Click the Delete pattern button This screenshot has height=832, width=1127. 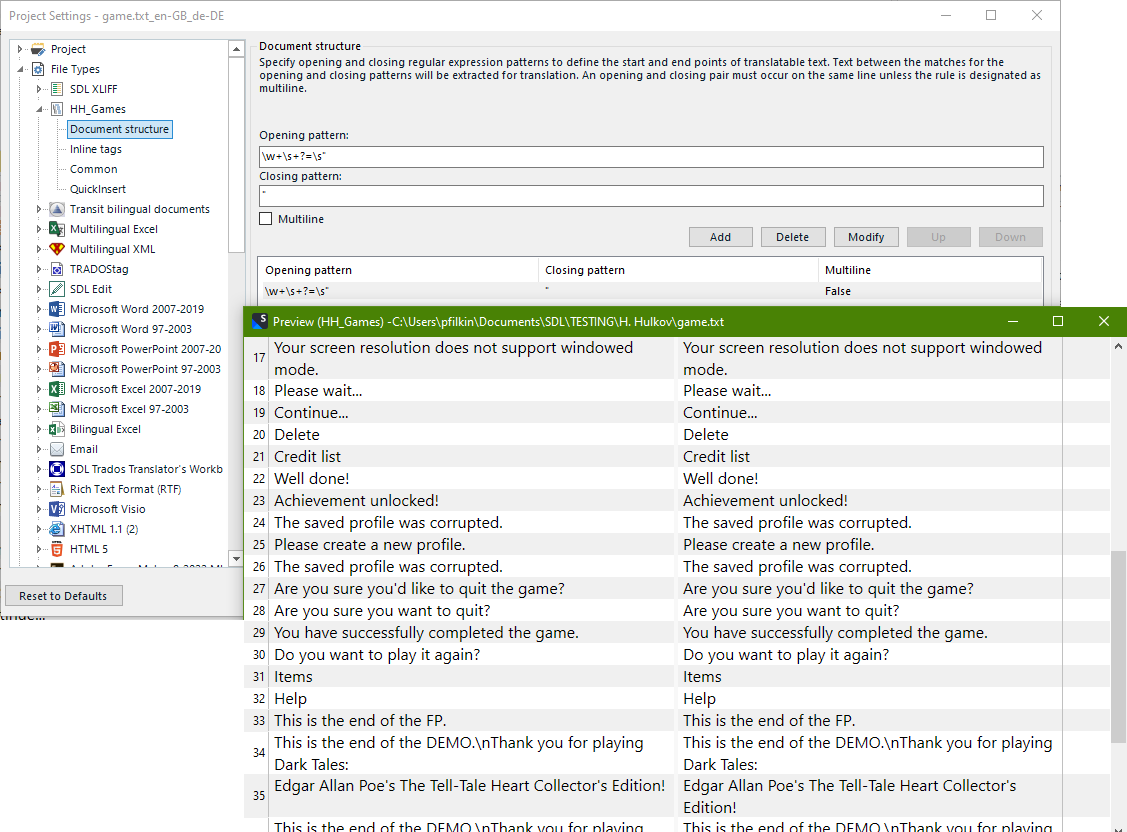click(792, 237)
